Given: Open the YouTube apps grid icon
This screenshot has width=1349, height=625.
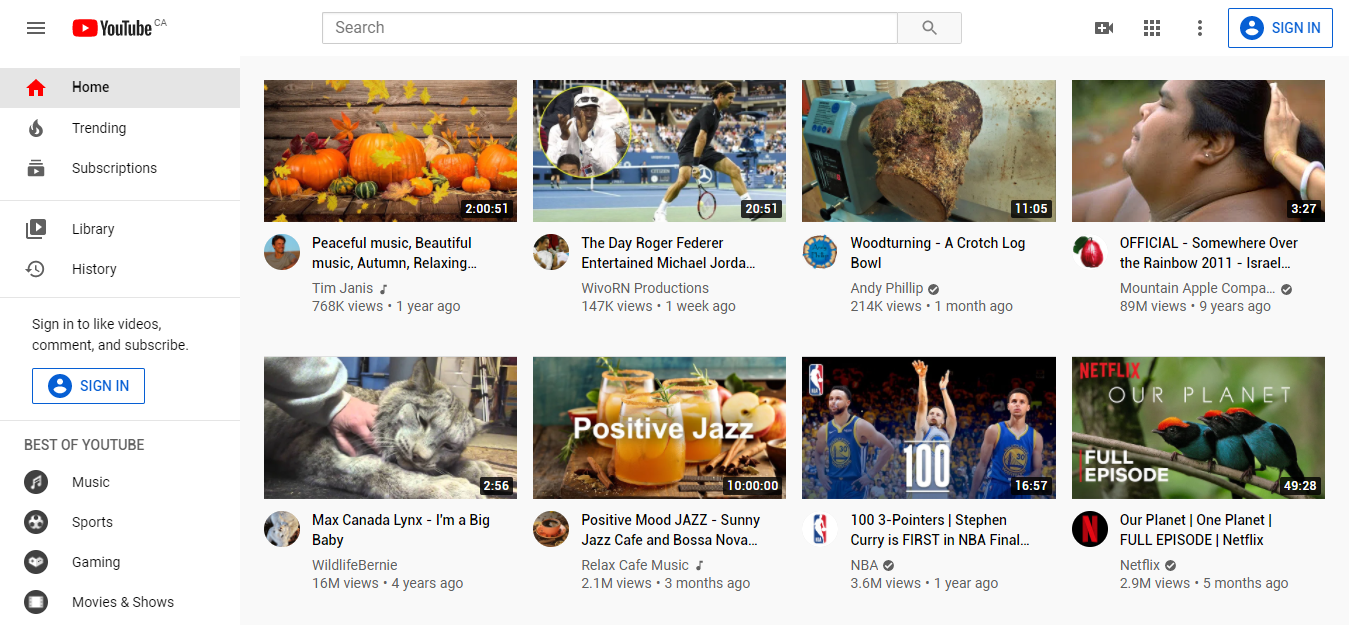Looking at the screenshot, I should (x=1152, y=28).
